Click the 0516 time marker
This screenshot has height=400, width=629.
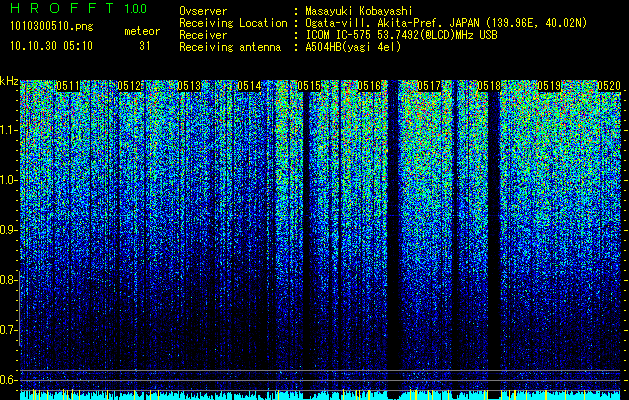point(369,86)
